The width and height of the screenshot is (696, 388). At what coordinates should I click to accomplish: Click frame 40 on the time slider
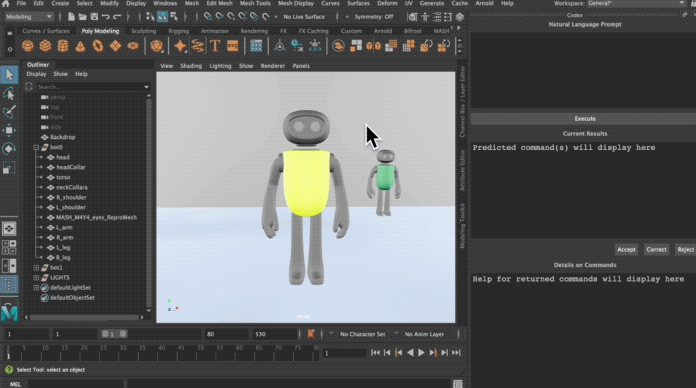[162, 352]
